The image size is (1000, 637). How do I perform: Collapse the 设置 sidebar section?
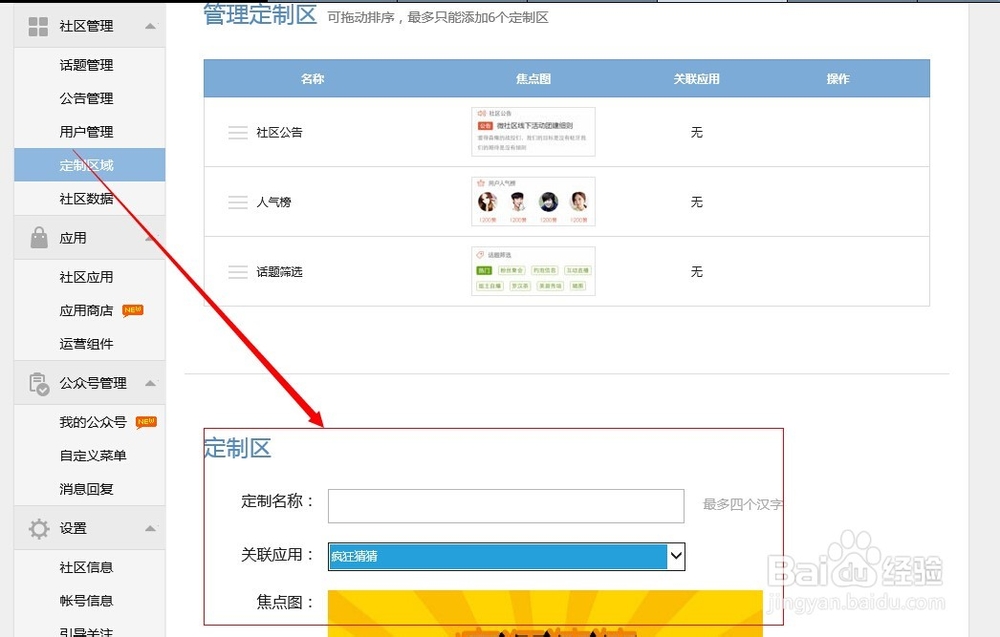[x=152, y=529]
